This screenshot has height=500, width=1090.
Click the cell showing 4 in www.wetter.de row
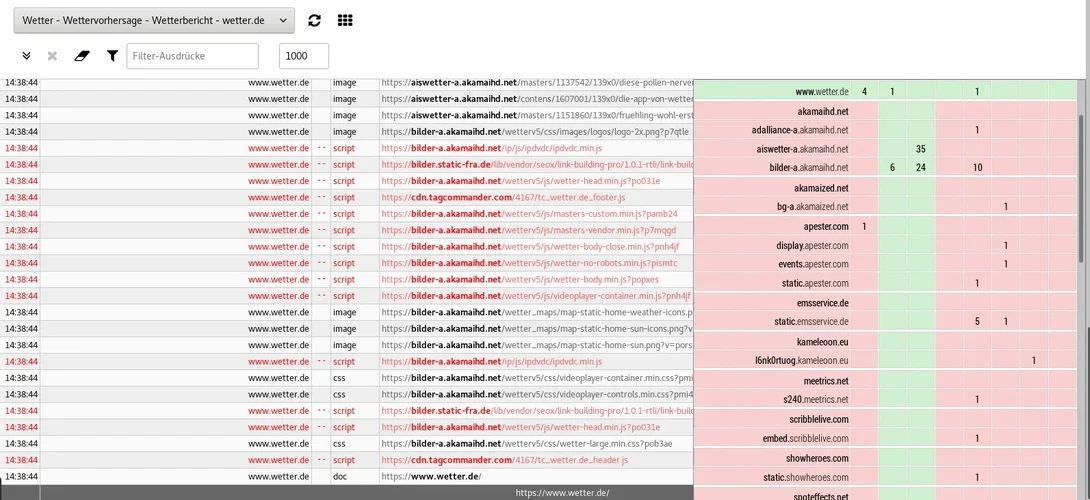coord(864,91)
